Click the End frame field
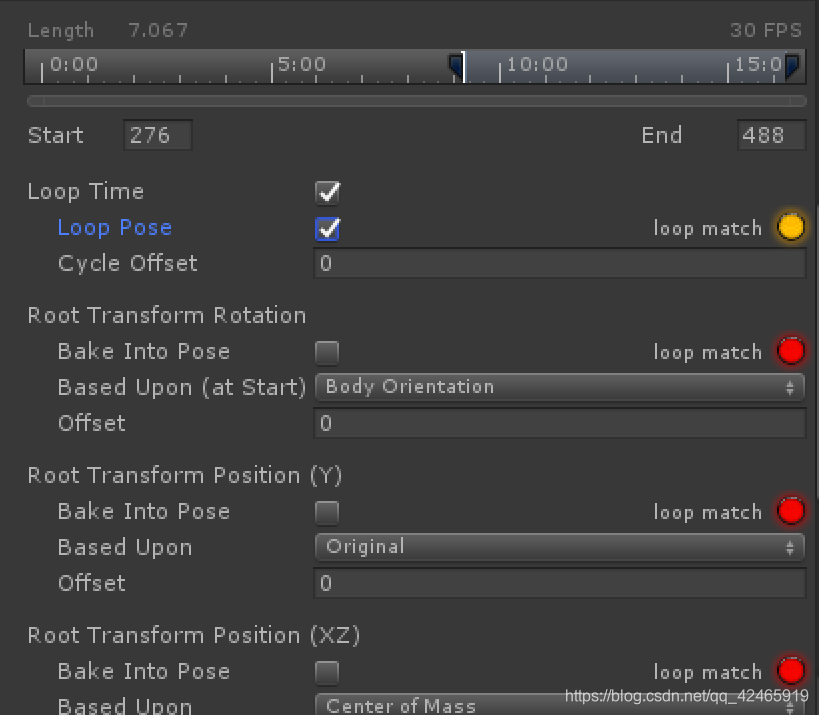This screenshot has height=715, width=819. coord(771,135)
